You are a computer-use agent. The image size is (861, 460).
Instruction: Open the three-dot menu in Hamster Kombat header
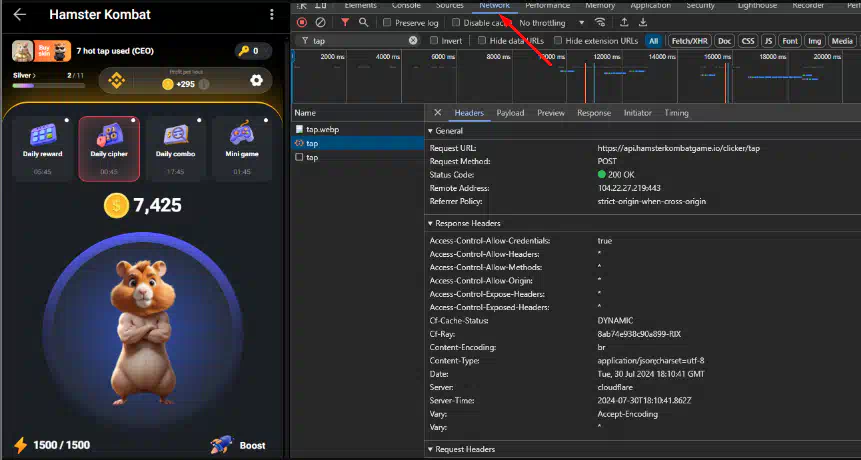coord(271,15)
